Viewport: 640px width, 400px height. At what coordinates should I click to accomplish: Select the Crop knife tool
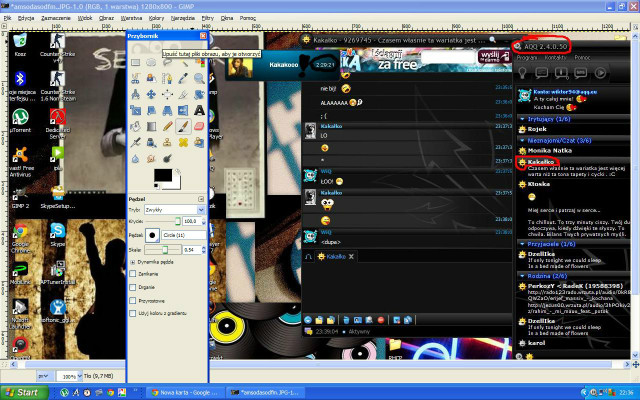(183, 94)
